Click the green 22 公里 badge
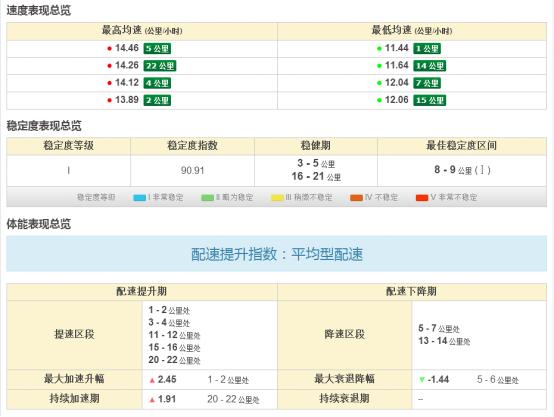Screen dimensions: 554x417 pos(160,66)
